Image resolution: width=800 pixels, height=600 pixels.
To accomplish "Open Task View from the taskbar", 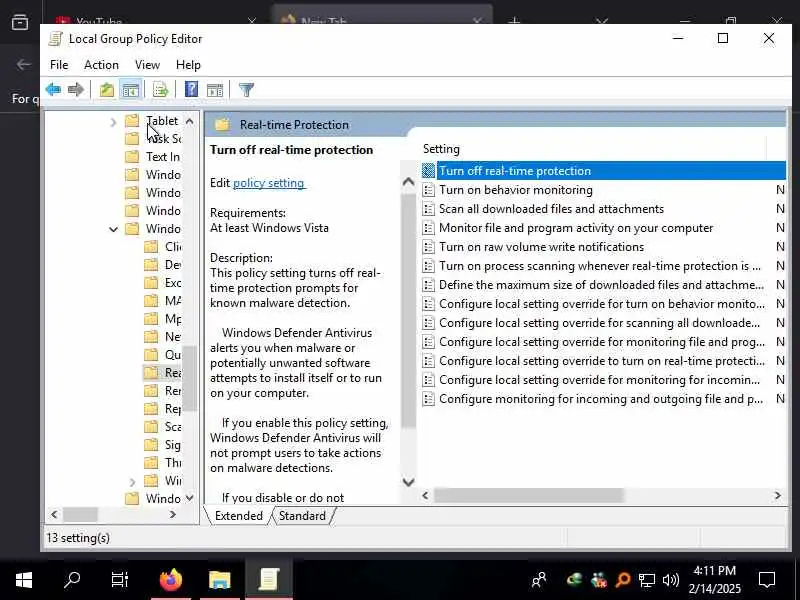I will pyautogui.click(x=120, y=580).
